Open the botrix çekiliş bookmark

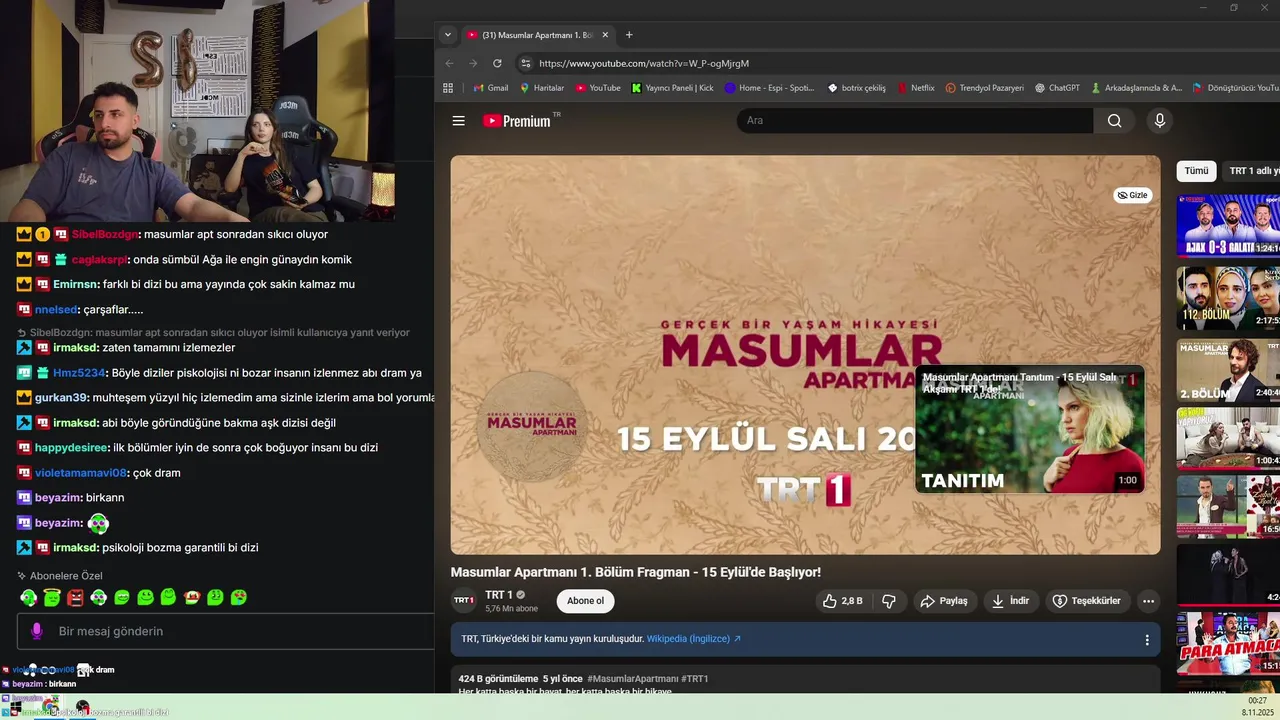(x=857, y=88)
